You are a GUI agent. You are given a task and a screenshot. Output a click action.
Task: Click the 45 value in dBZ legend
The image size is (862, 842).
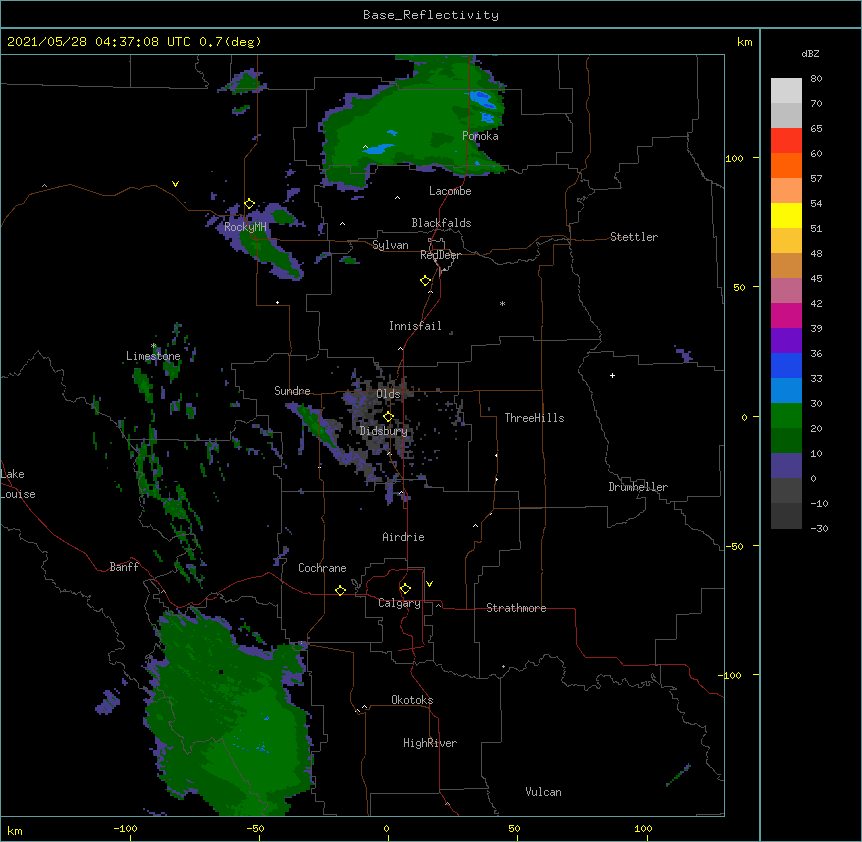(816, 279)
